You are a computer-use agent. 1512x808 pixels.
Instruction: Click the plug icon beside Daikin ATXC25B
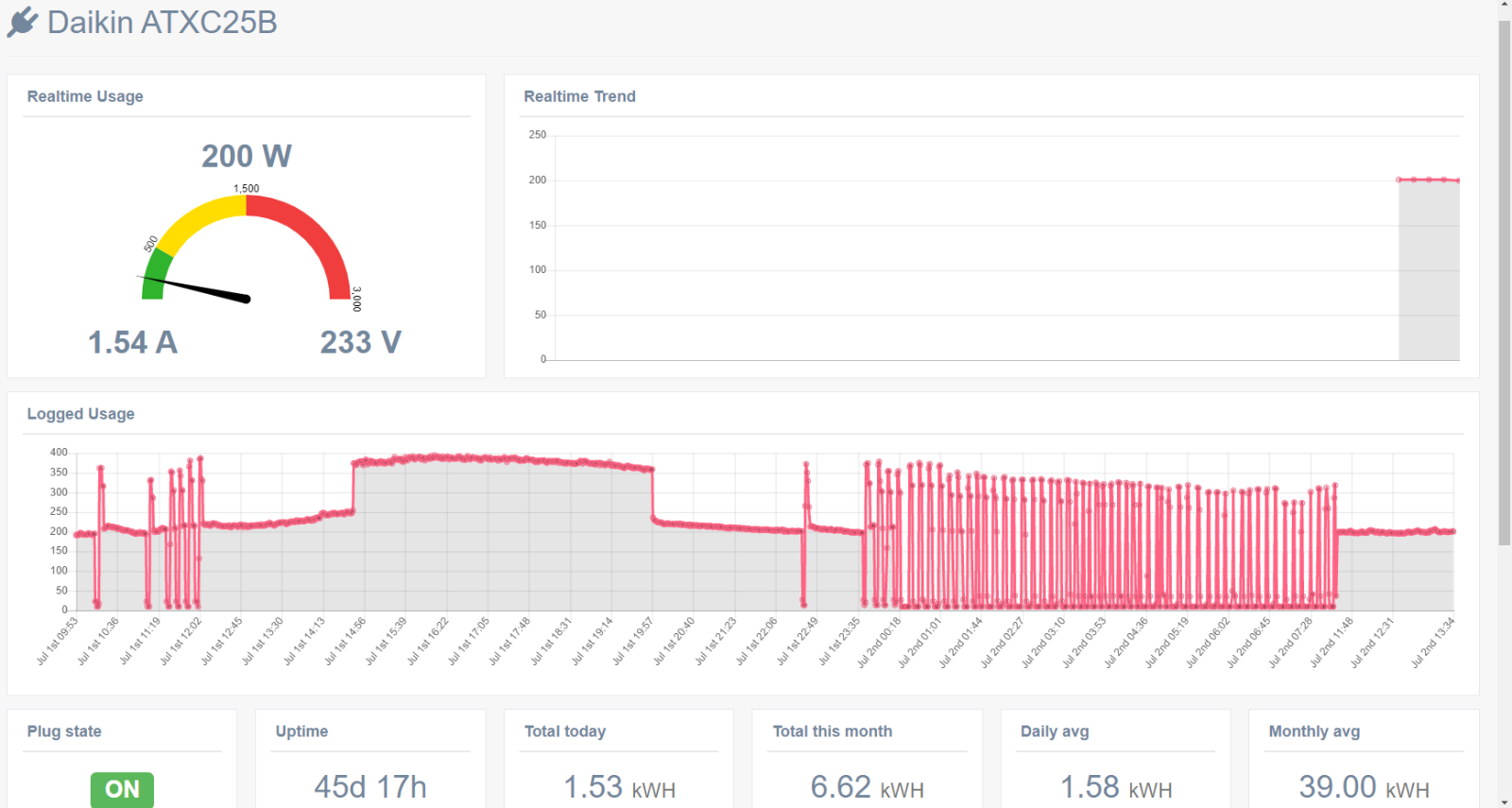(x=23, y=22)
